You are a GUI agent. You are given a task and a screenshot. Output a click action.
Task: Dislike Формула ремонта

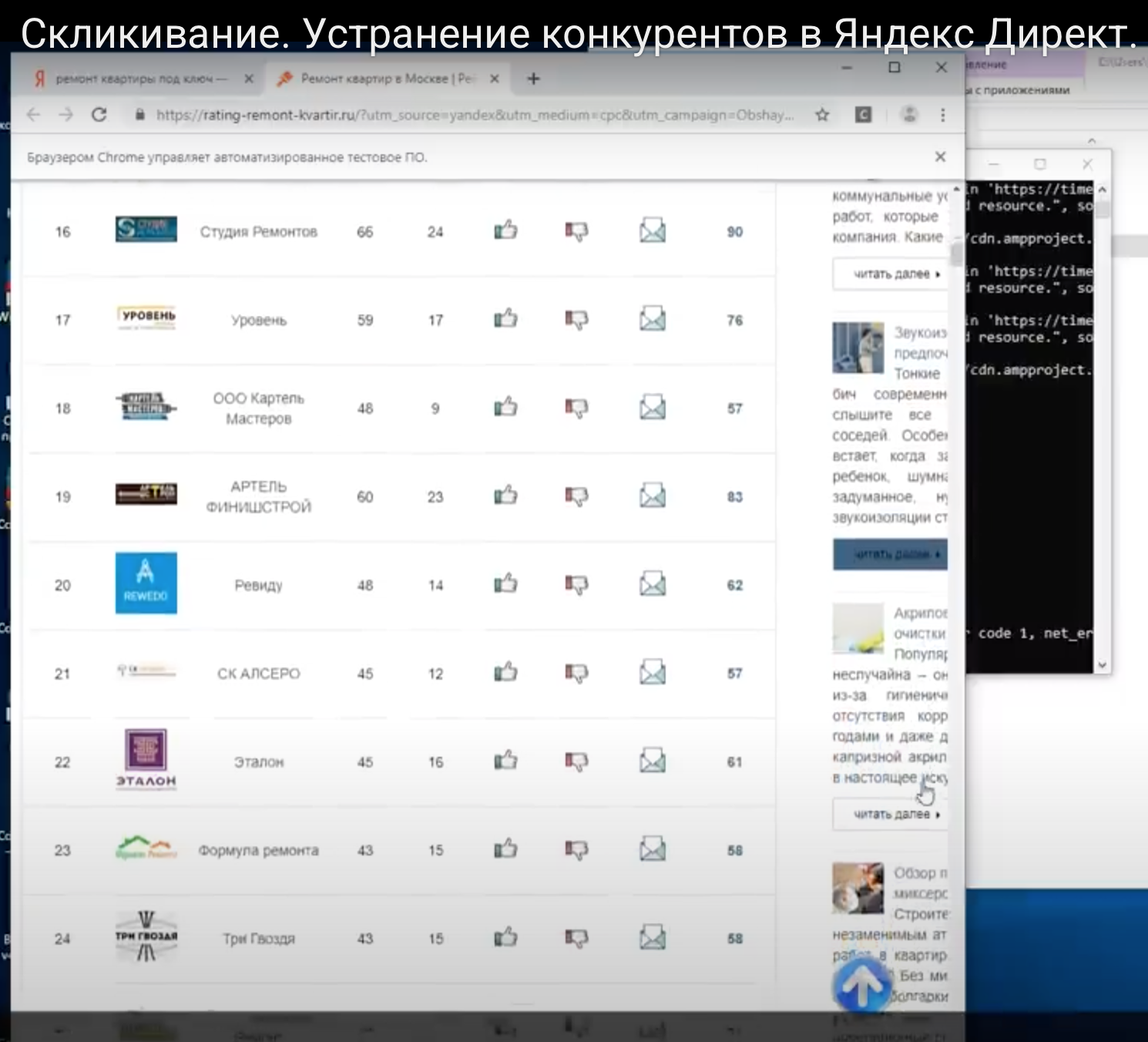pyautogui.click(x=576, y=851)
